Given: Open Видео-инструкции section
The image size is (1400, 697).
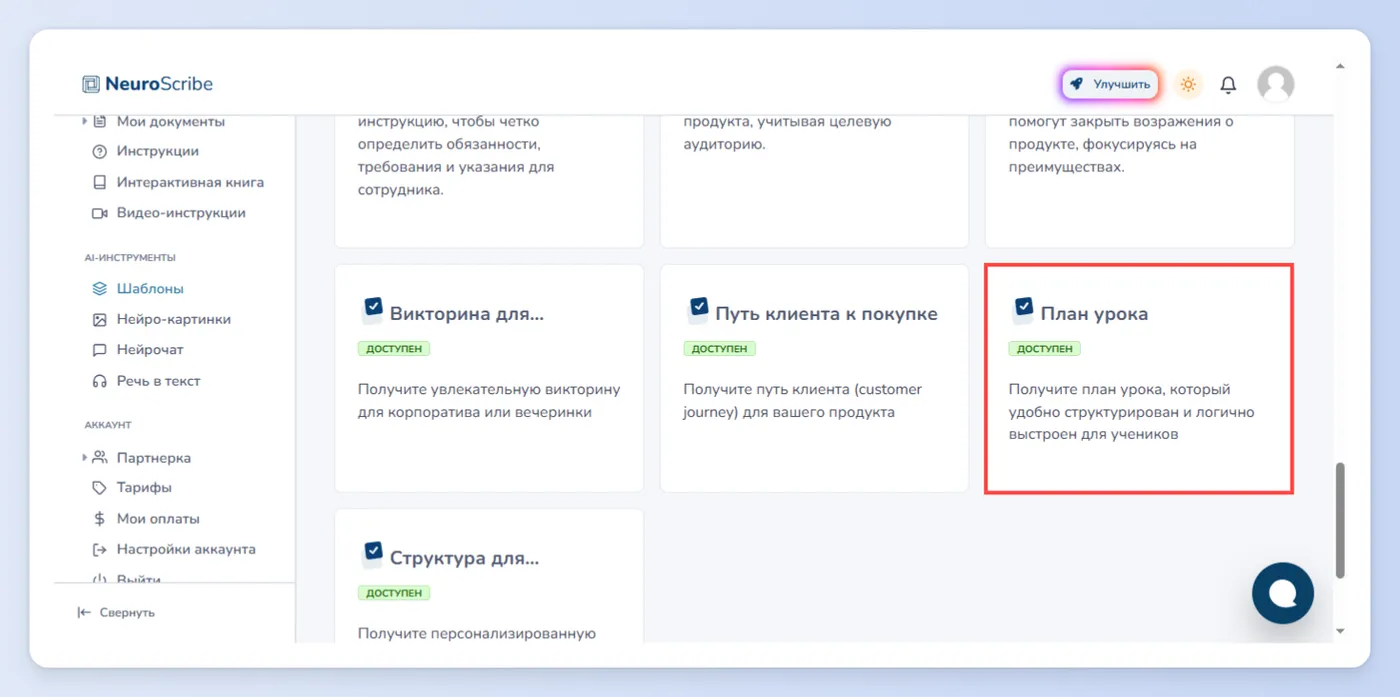Looking at the screenshot, I should coord(181,213).
